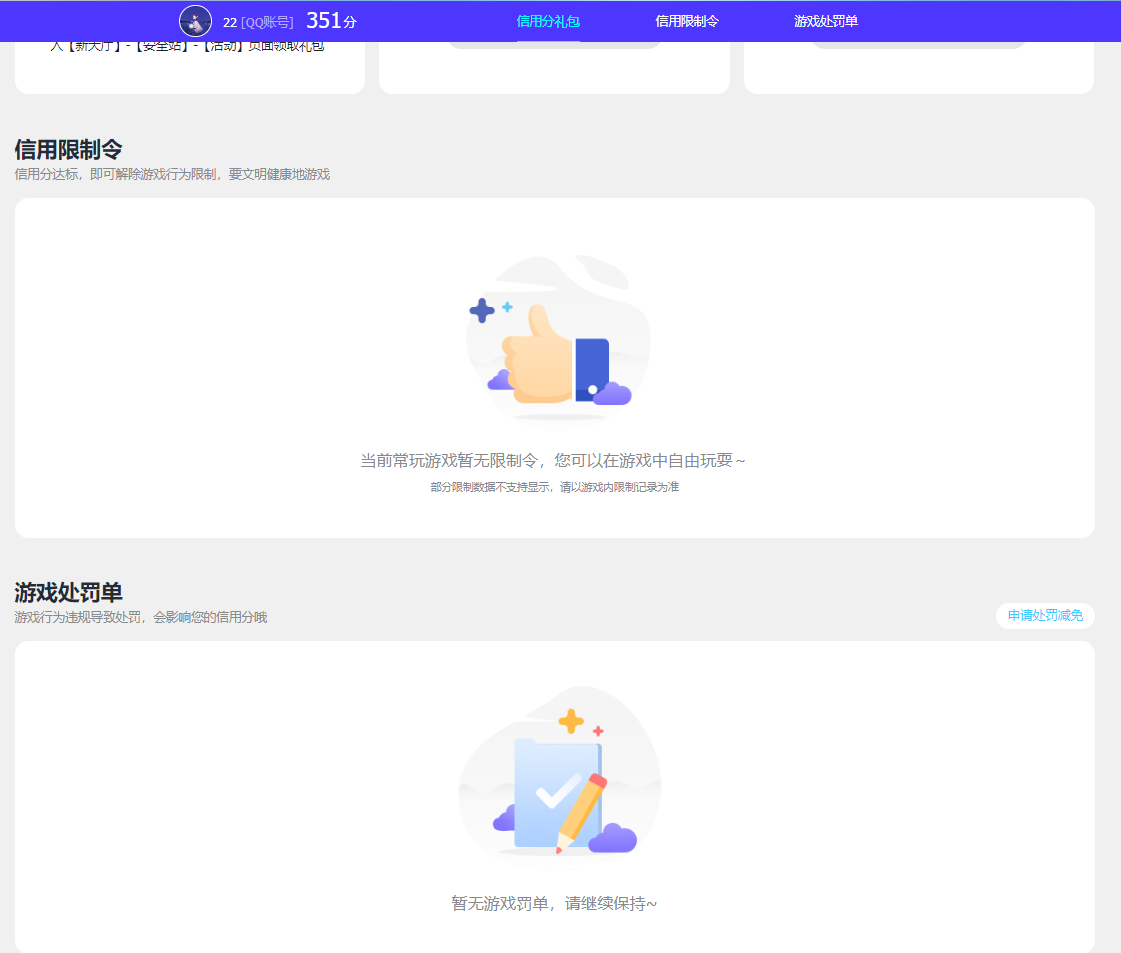Switch to the 信用分礼包 tab

click(548, 21)
